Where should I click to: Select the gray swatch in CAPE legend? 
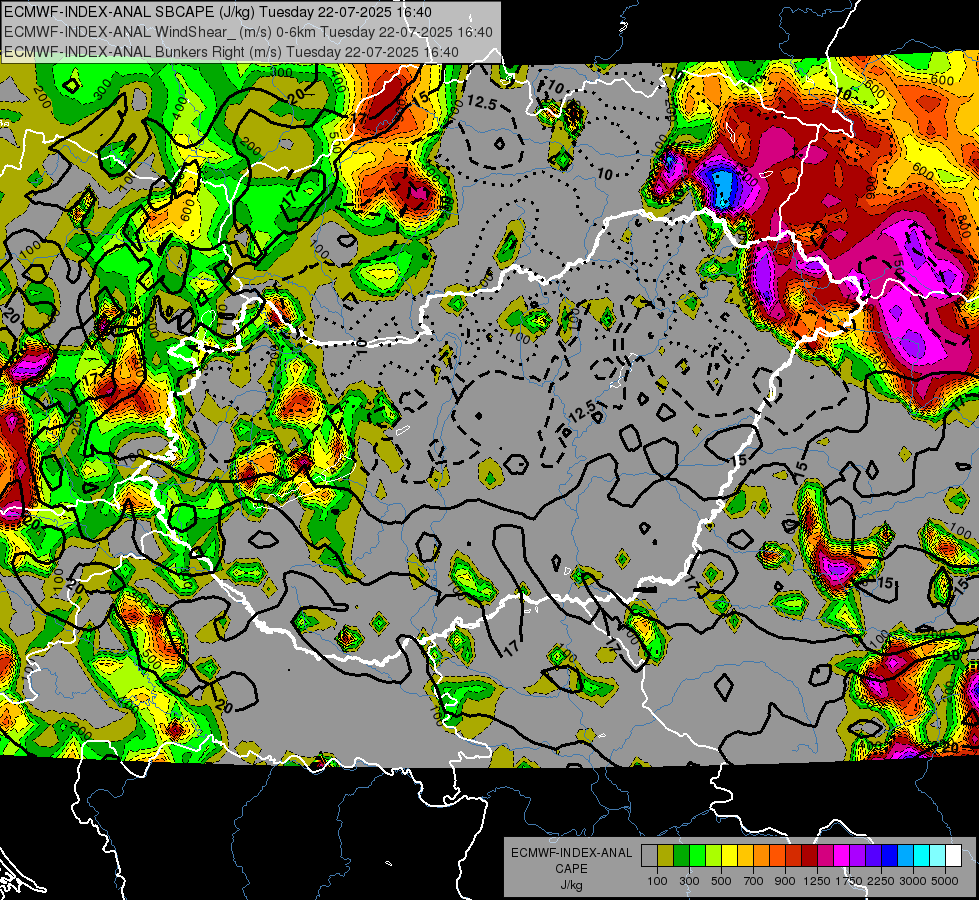click(x=649, y=856)
